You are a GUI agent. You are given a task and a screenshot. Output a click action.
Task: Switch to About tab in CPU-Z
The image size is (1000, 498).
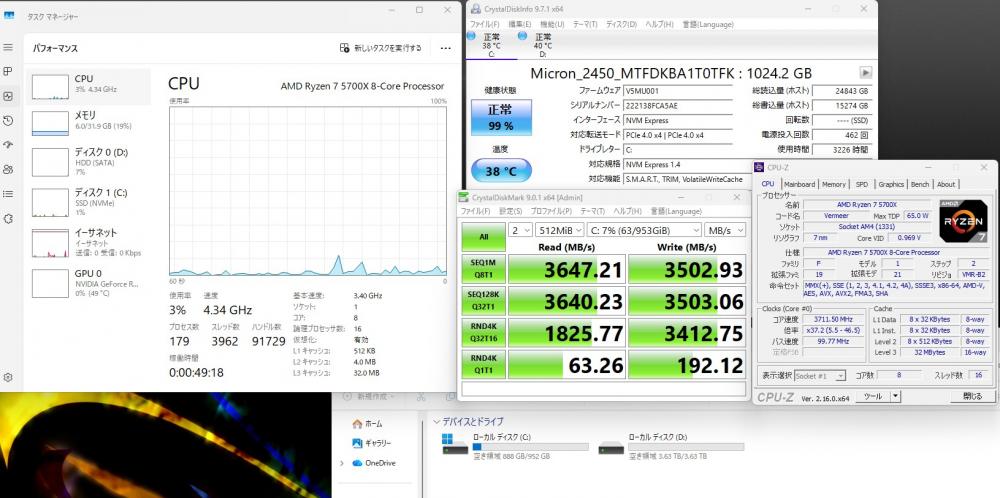[946, 184]
